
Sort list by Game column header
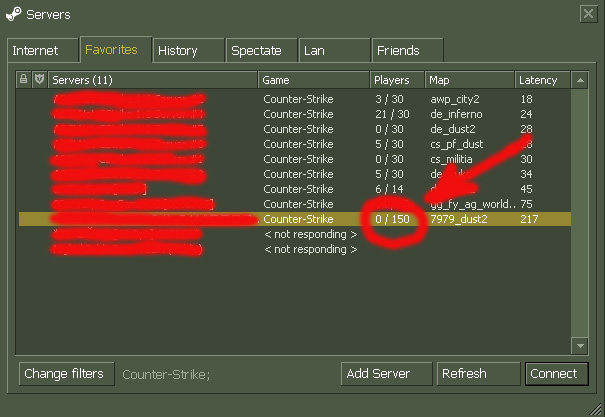tap(314, 80)
